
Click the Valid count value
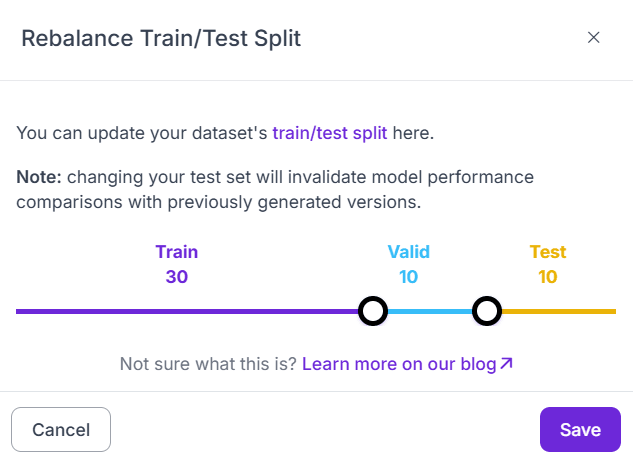point(408,277)
